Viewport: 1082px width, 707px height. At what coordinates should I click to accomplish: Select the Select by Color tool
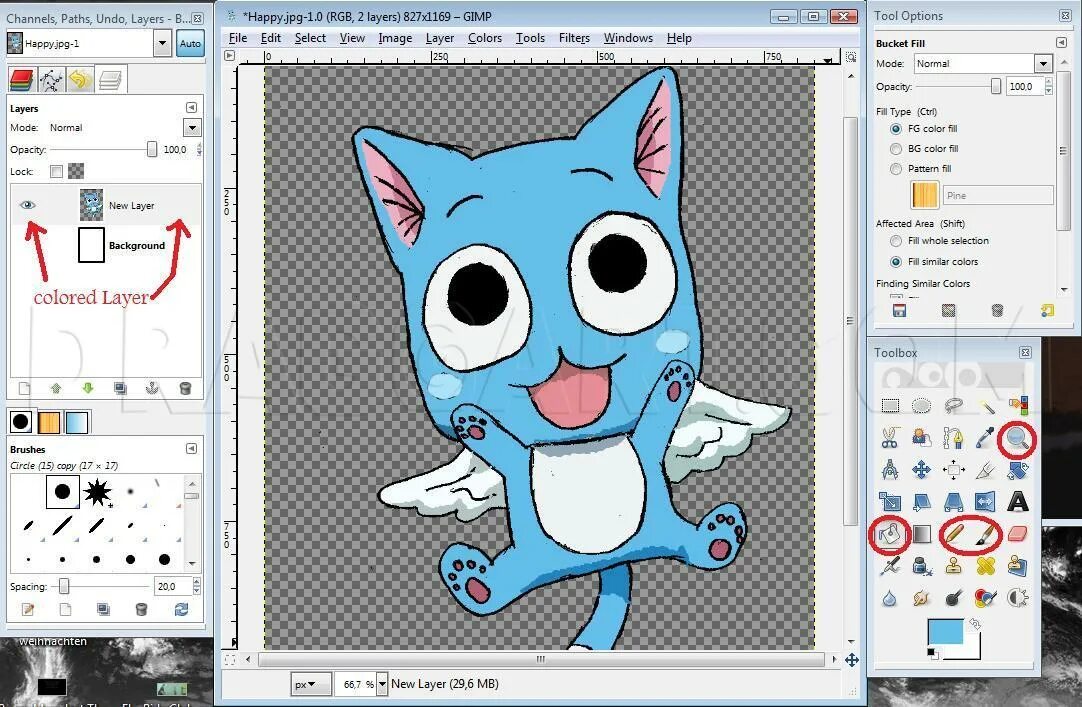click(x=1019, y=406)
